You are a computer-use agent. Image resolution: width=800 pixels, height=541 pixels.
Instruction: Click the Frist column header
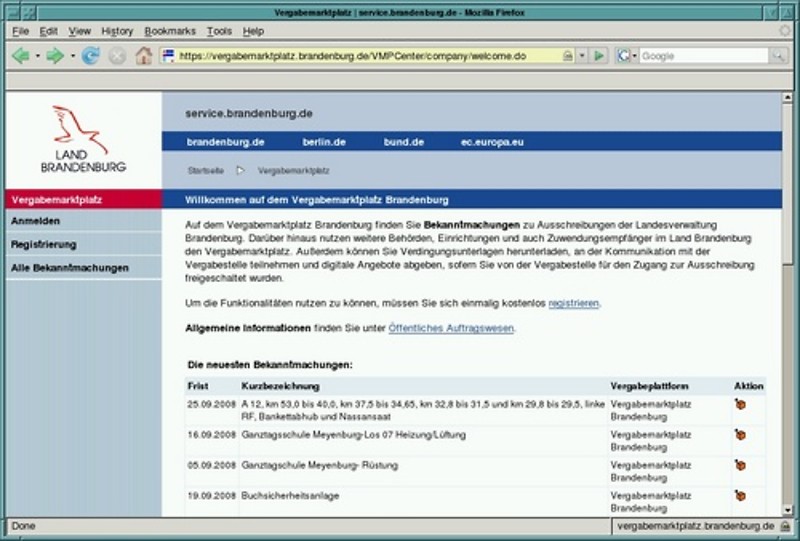point(198,386)
